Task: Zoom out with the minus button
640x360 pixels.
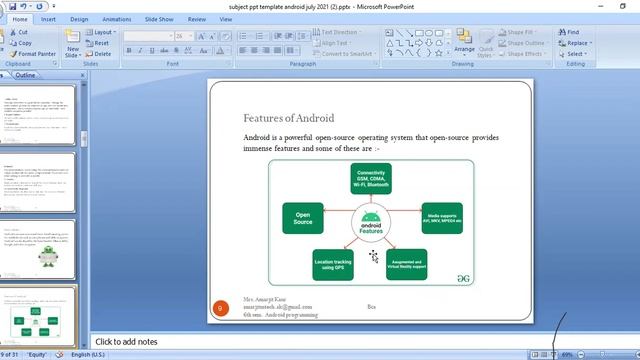Action: point(581,355)
